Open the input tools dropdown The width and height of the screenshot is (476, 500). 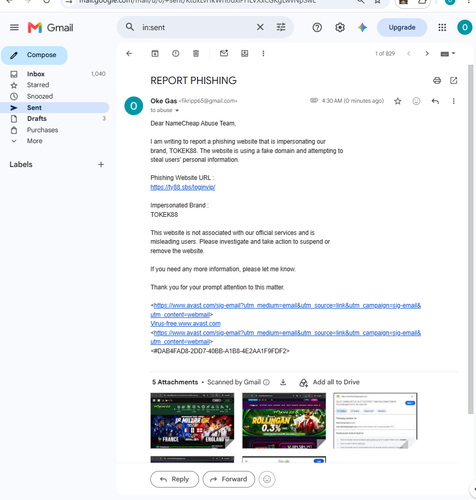(x=448, y=54)
